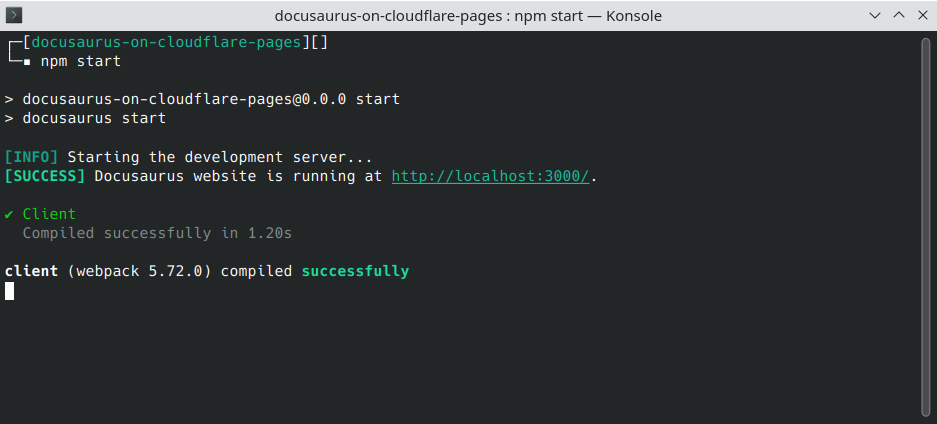Click the typed 'npm start' command
Screen dimensions: 937x424
[x=81, y=62]
